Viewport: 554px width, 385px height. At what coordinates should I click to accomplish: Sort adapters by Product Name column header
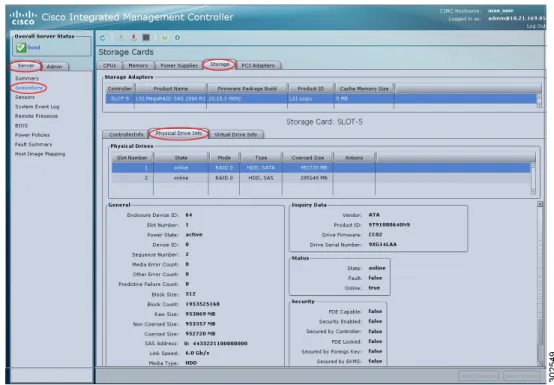click(171, 89)
